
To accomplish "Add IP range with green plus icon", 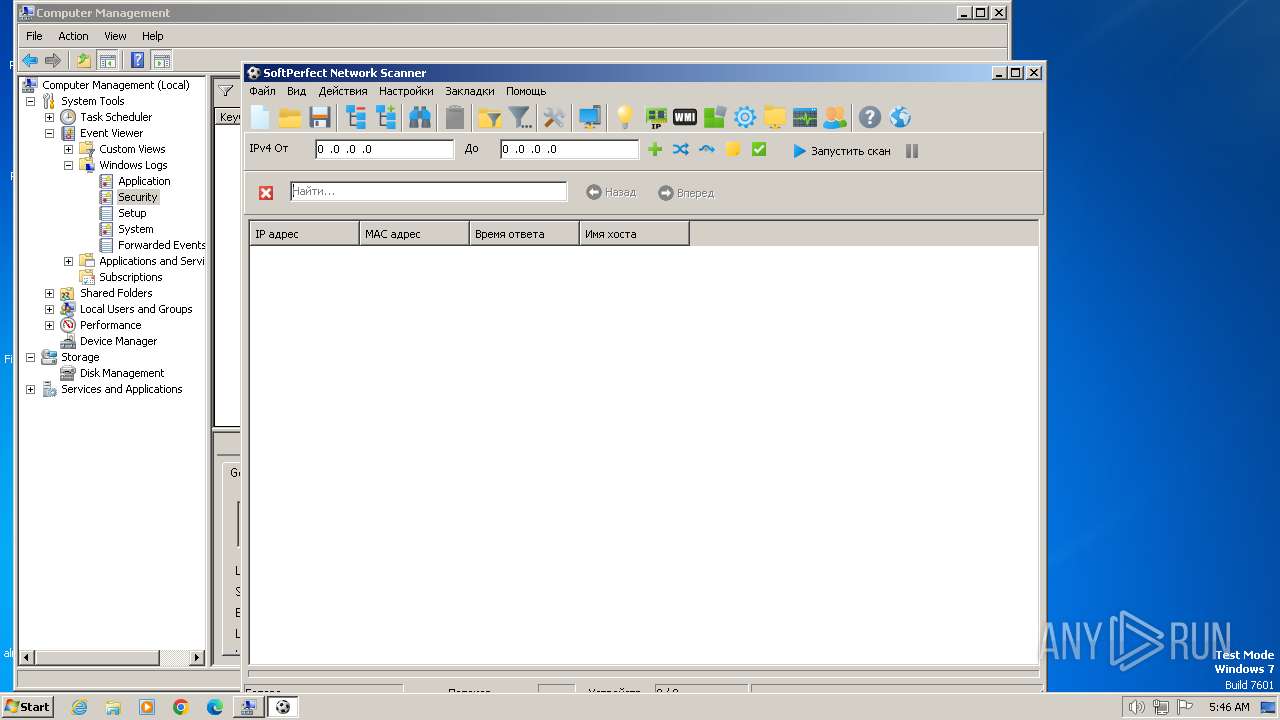I will point(655,150).
